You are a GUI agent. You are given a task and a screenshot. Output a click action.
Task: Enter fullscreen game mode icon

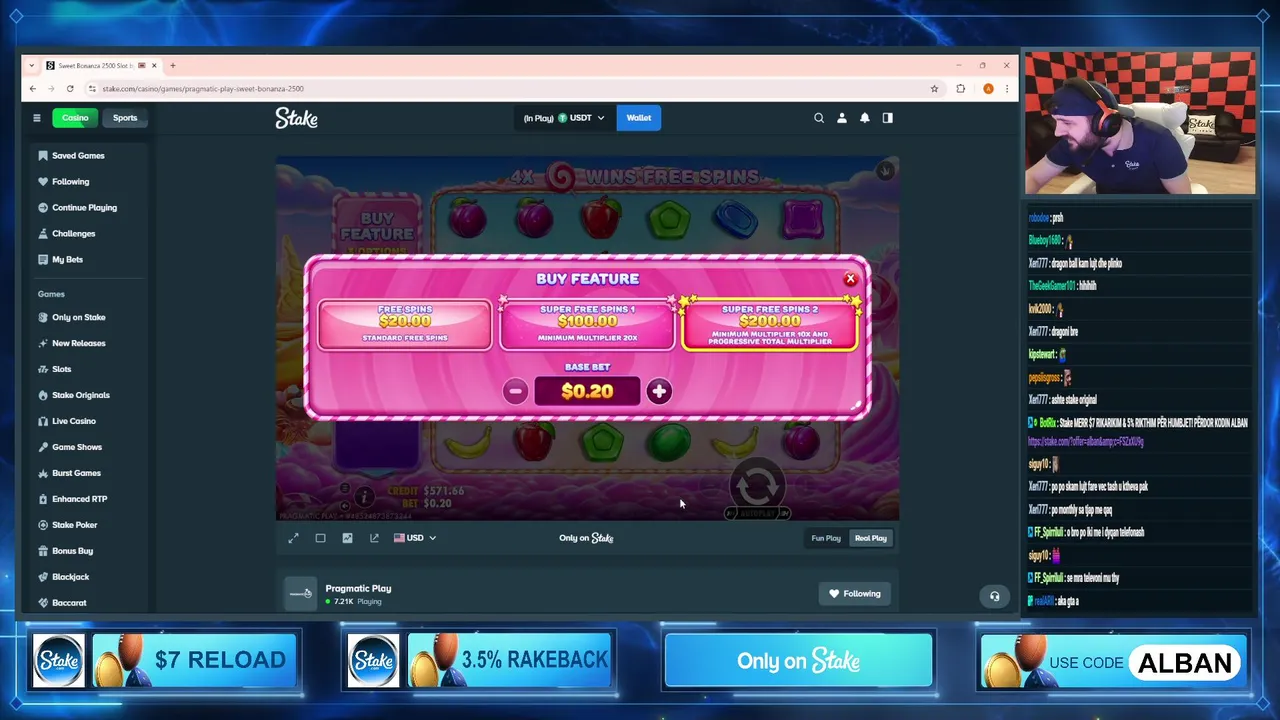[294, 538]
